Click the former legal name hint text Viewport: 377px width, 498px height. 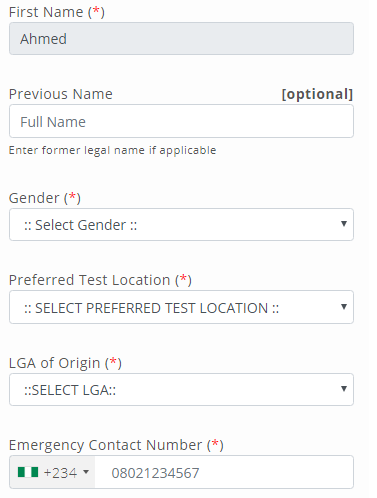tap(113, 150)
